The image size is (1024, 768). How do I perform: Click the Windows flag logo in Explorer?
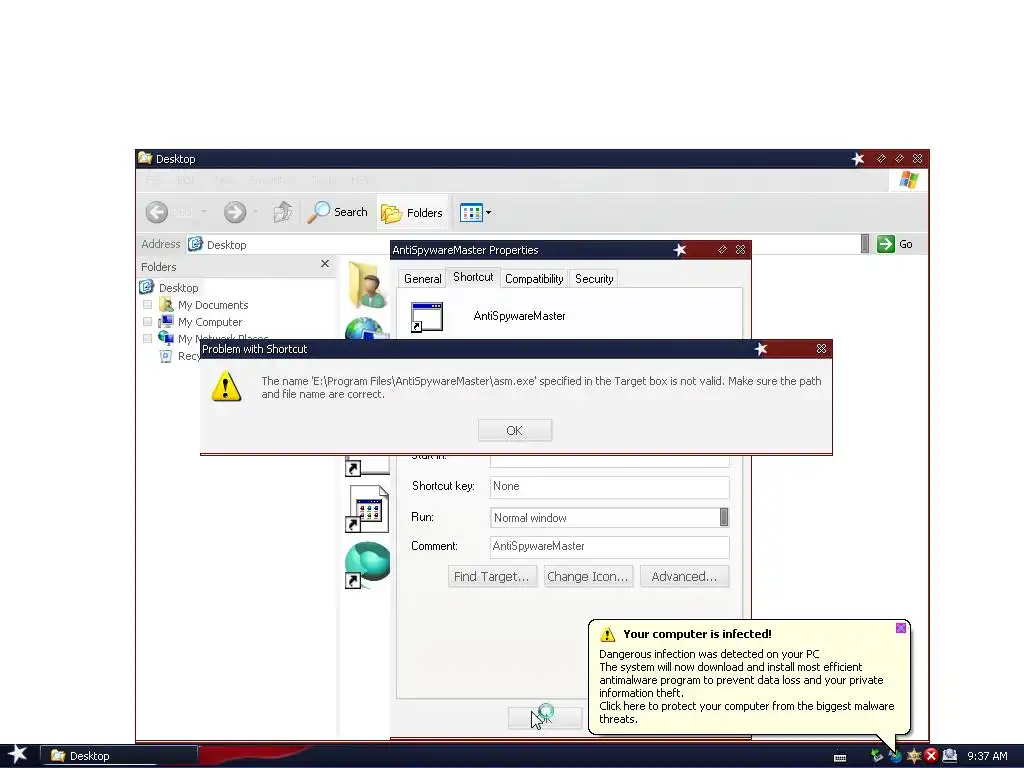(x=908, y=180)
